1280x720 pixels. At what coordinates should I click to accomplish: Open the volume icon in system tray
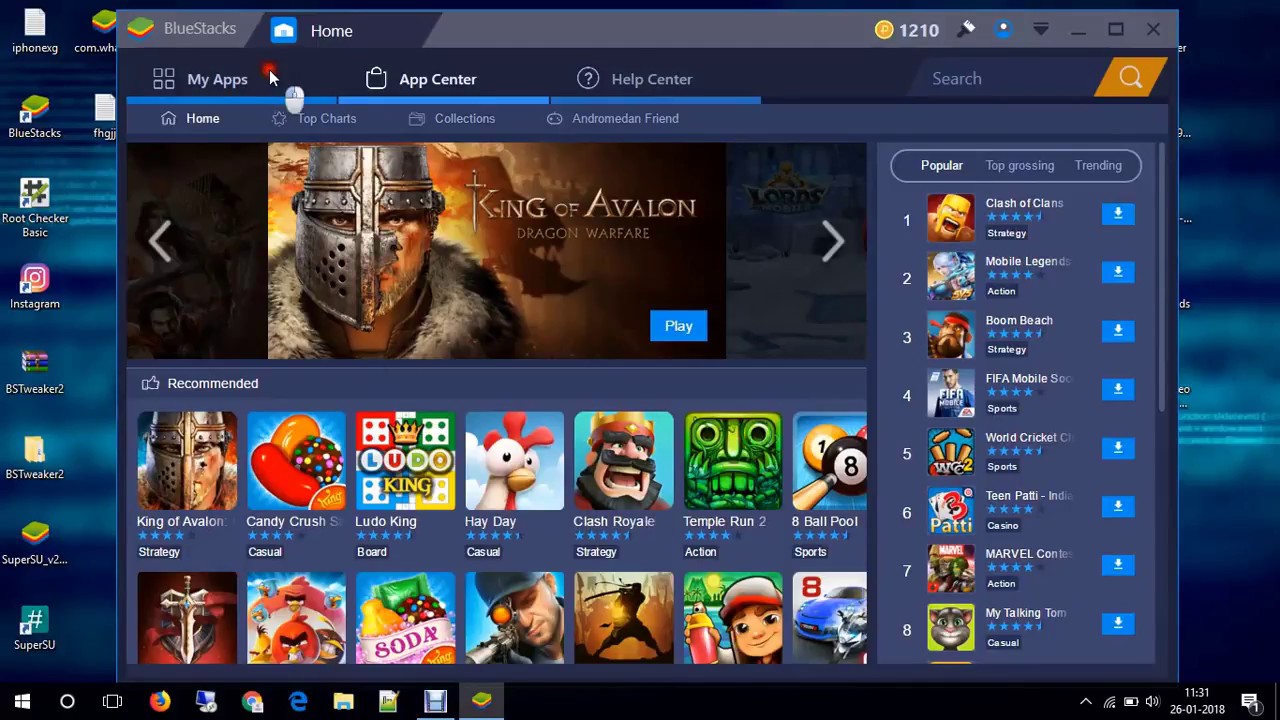point(1153,701)
